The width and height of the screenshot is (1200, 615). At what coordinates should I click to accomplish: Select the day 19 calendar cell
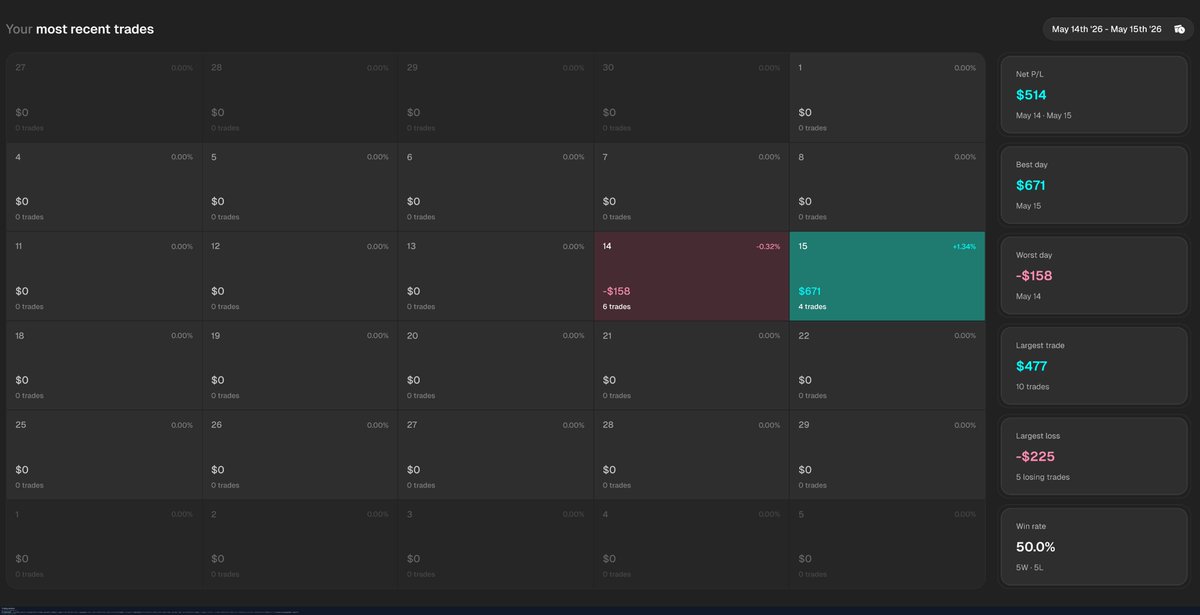tap(300, 366)
